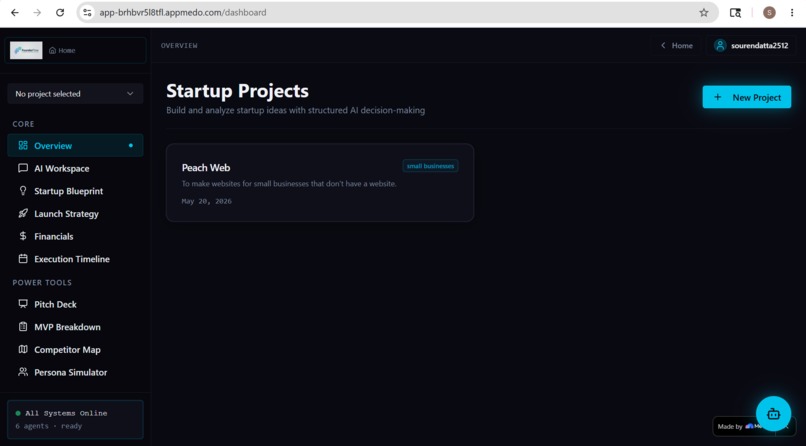This screenshot has height=446, width=806.
Task: Open the Execution Timeline page
Action: click(x=75, y=259)
